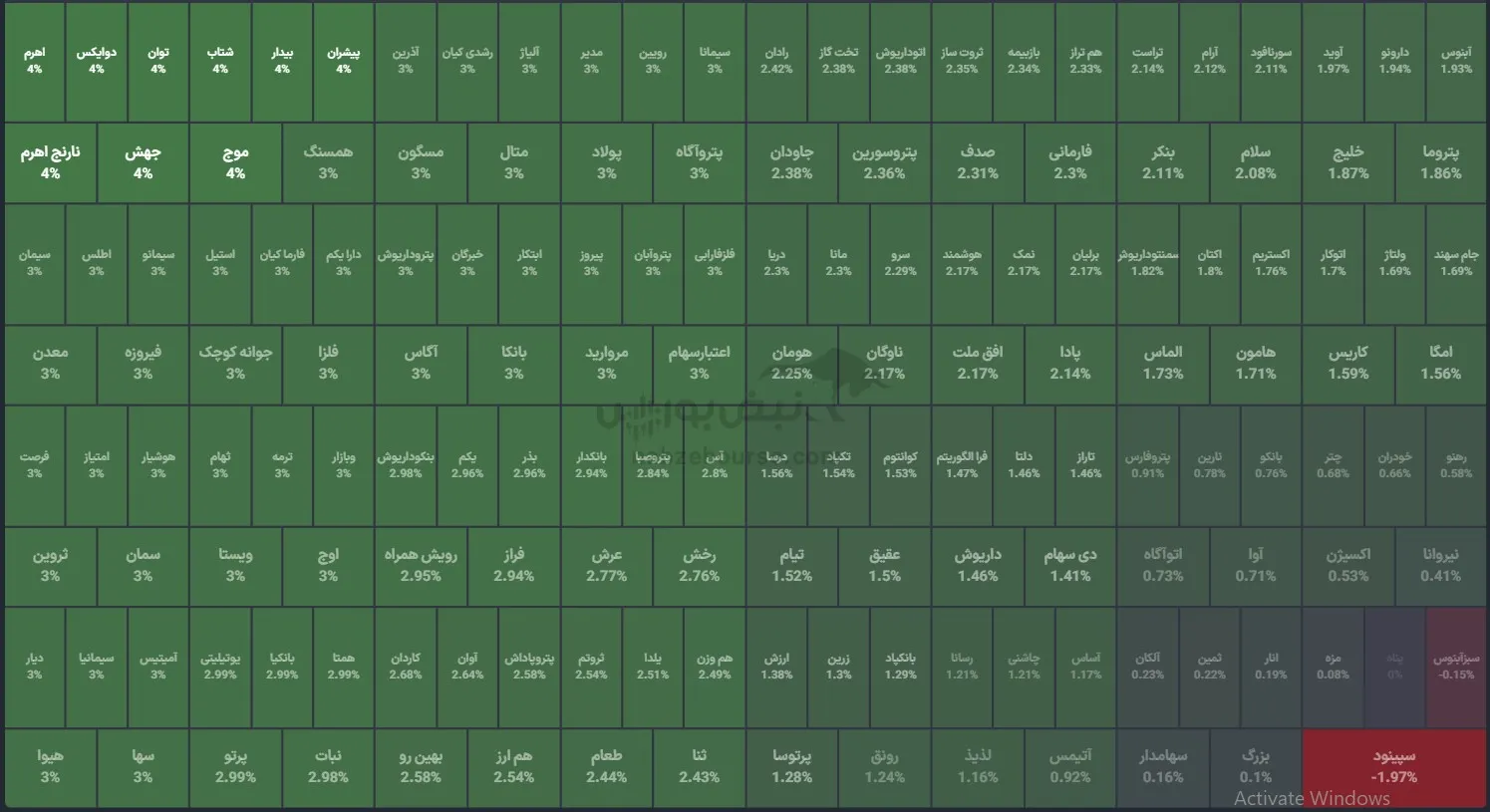This screenshot has width=1490, height=812.
Task: Select the تخت گاز 2.38% tile
Action: pos(838,61)
